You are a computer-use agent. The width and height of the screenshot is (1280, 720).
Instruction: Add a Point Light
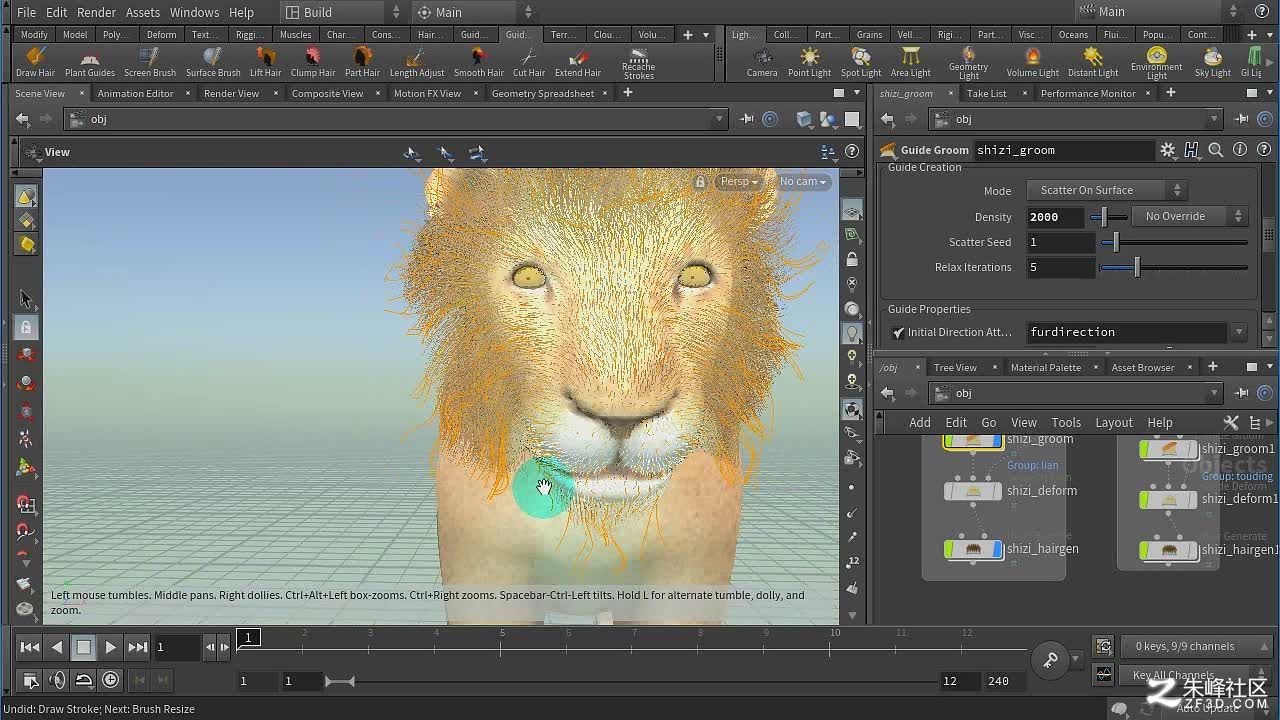(809, 62)
